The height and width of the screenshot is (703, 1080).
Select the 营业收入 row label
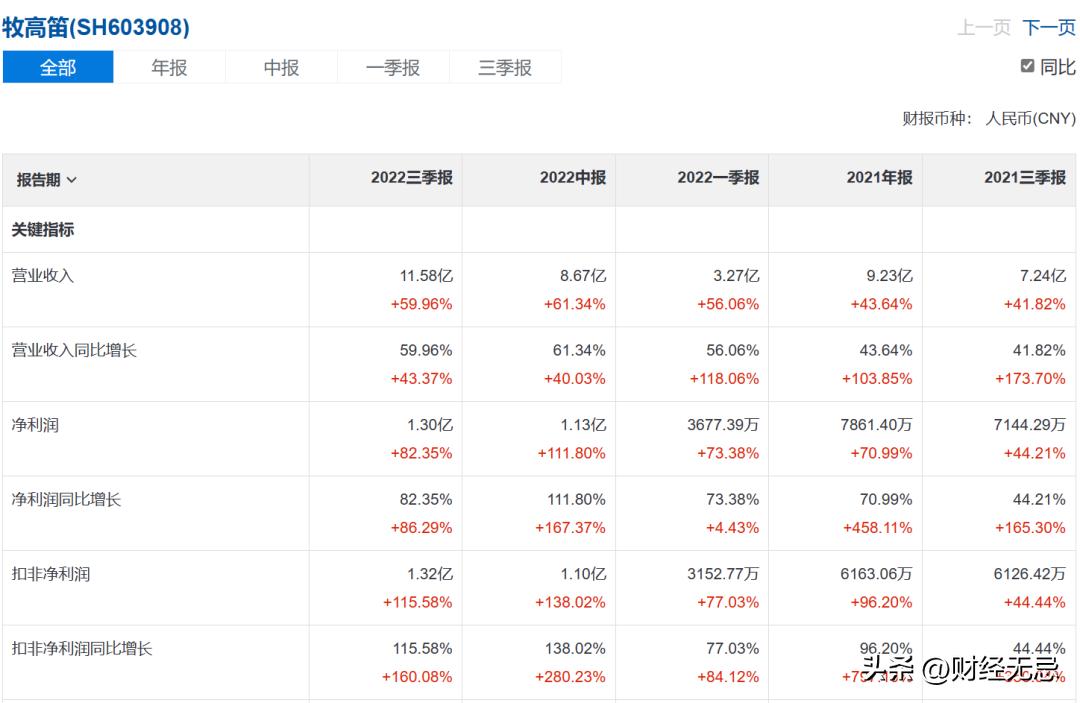43,275
